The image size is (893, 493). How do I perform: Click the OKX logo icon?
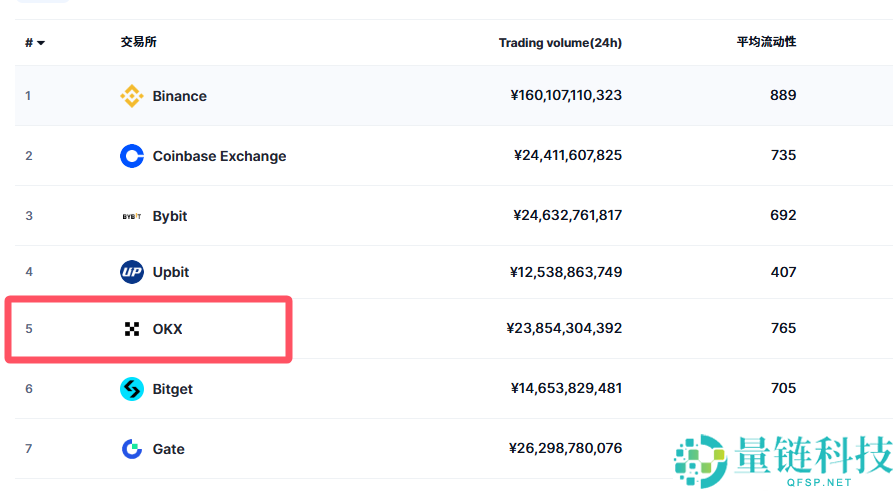coord(131,329)
